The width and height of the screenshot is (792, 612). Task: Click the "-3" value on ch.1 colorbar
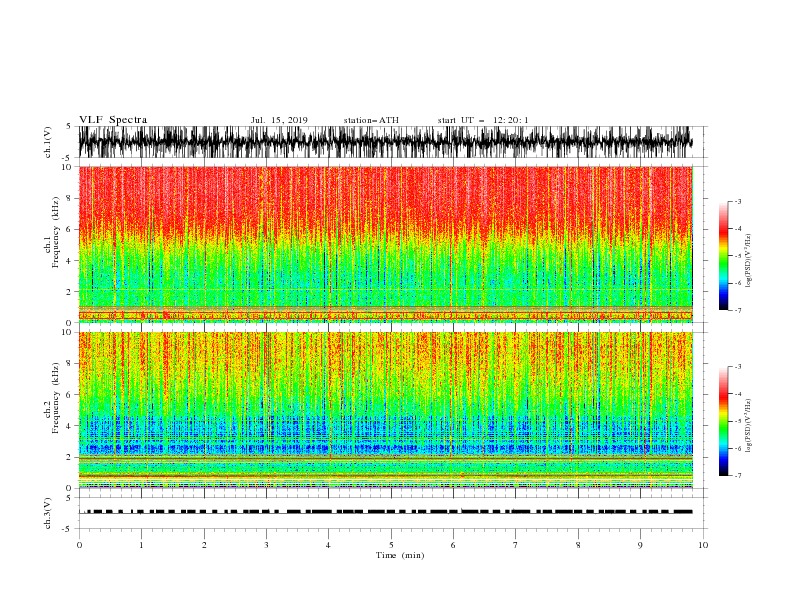tap(738, 202)
